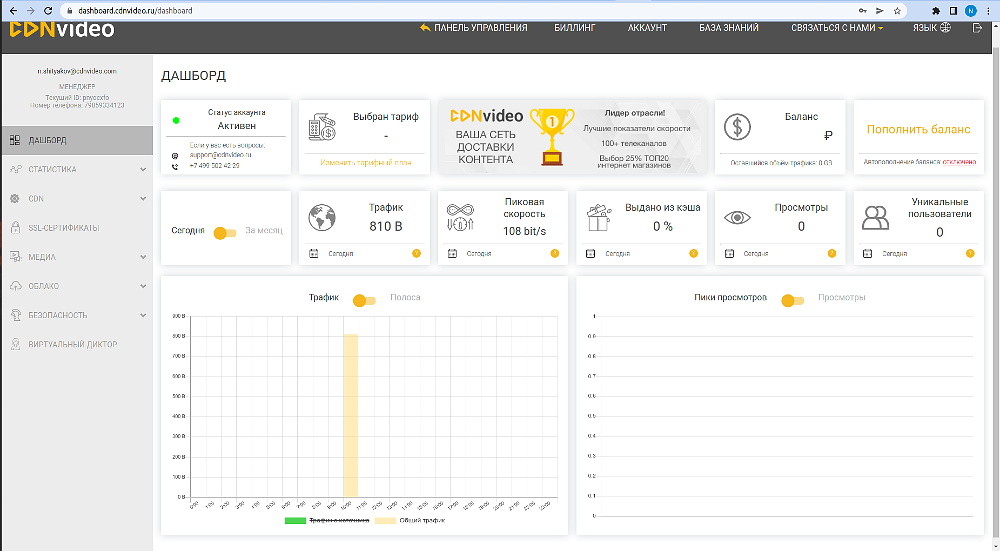Click the отключено auto-refill link
This screenshot has height=551, width=1000.
(x=959, y=162)
